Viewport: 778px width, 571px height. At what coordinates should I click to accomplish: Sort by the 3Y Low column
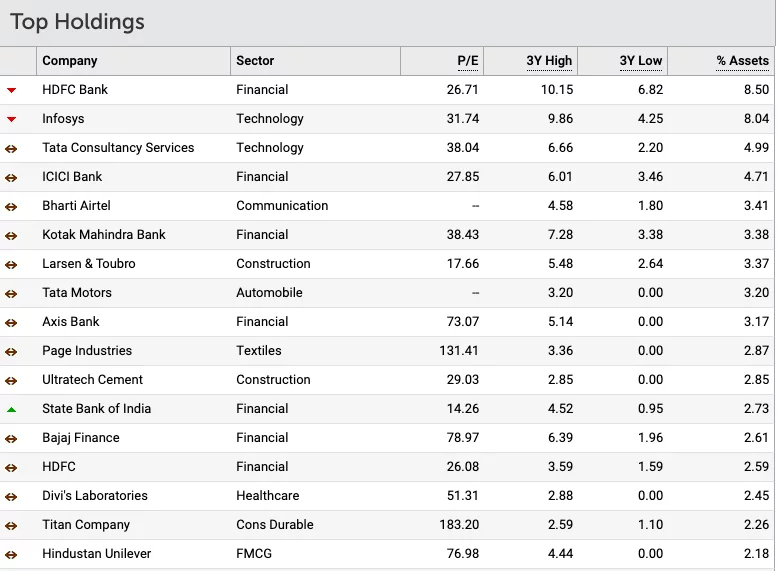click(640, 61)
